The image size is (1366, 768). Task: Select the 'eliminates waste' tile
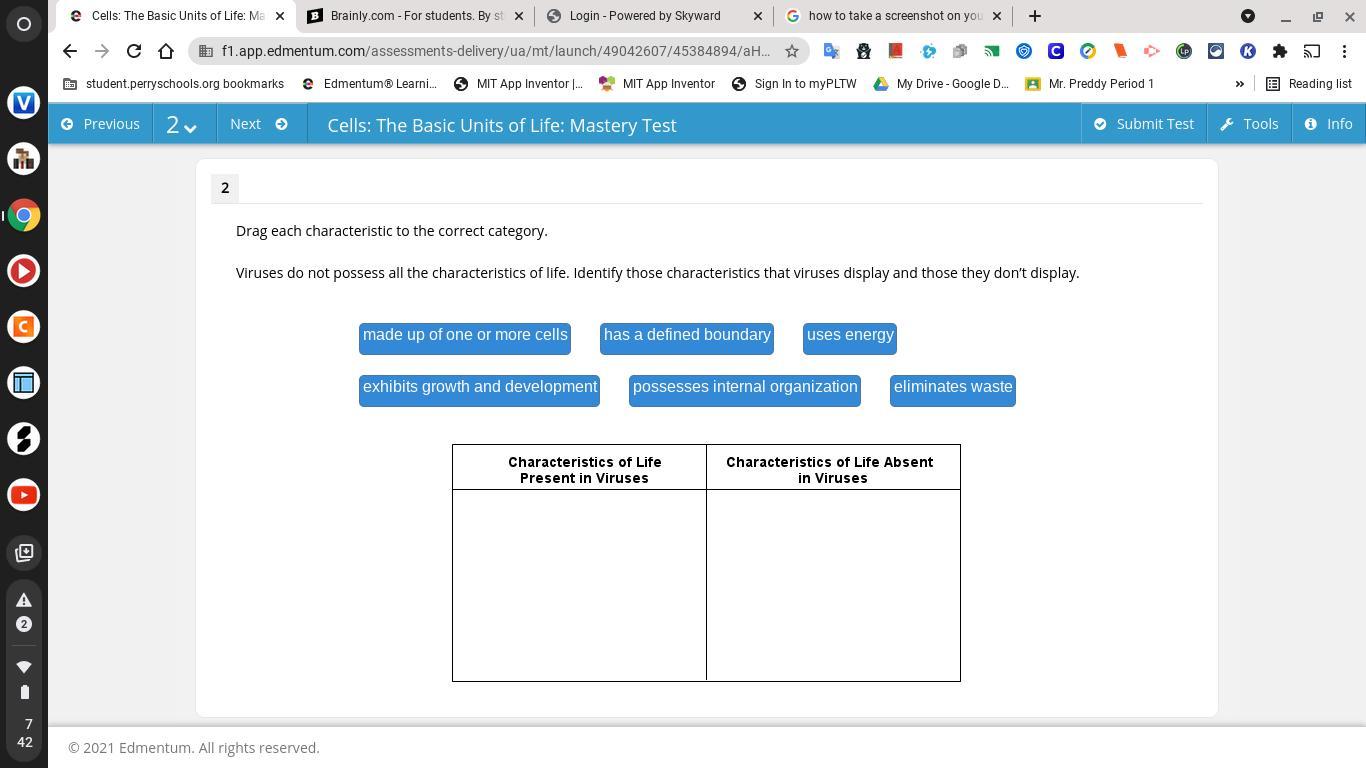tap(953, 390)
